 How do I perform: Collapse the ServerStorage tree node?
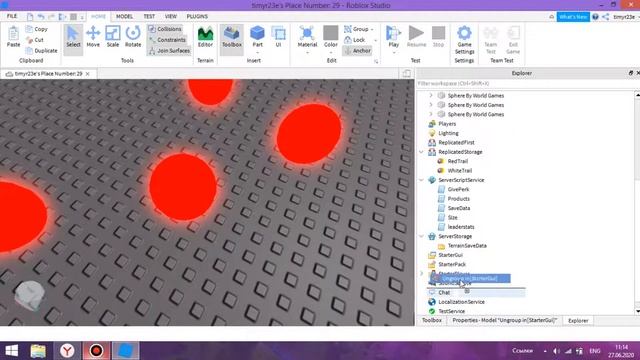(422, 236)
